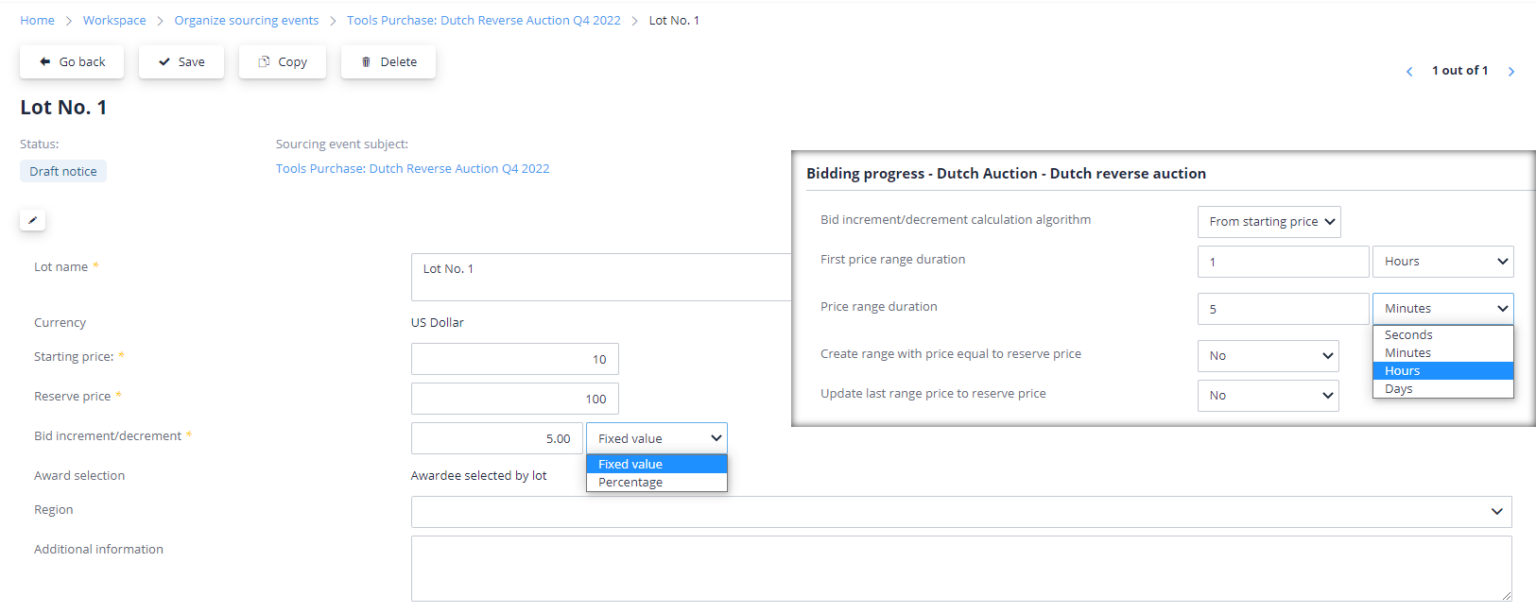Screen dimensions: 1536x613
Task: Copy the lot
Action: (x=282, y=62)
